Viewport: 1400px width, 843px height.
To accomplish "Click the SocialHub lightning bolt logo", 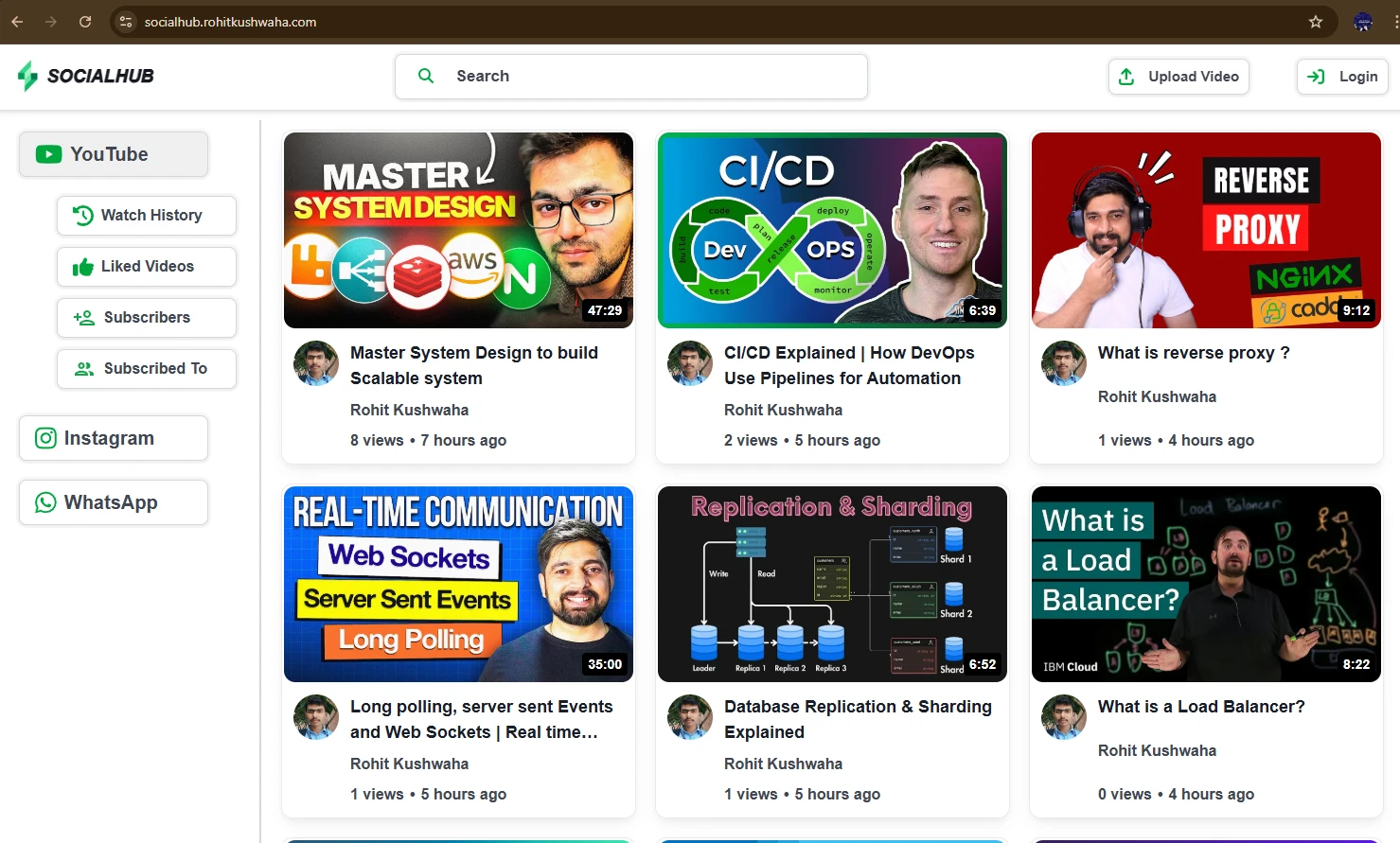I will 27,76.
